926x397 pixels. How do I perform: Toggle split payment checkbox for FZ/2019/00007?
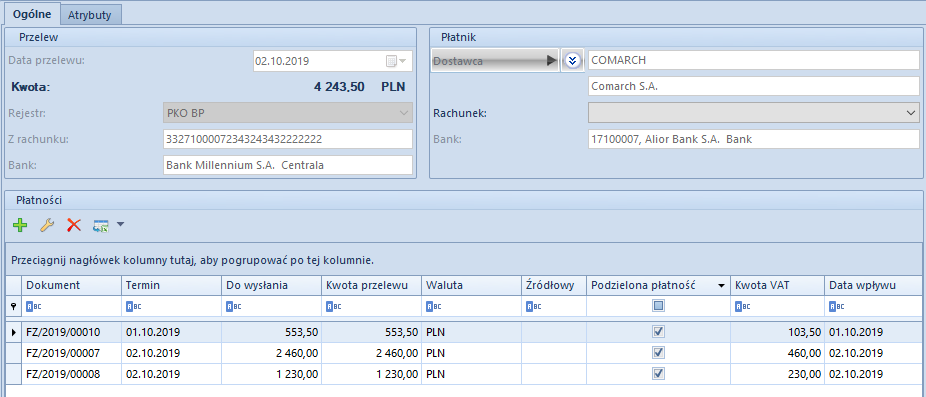[x=658, y=353]
